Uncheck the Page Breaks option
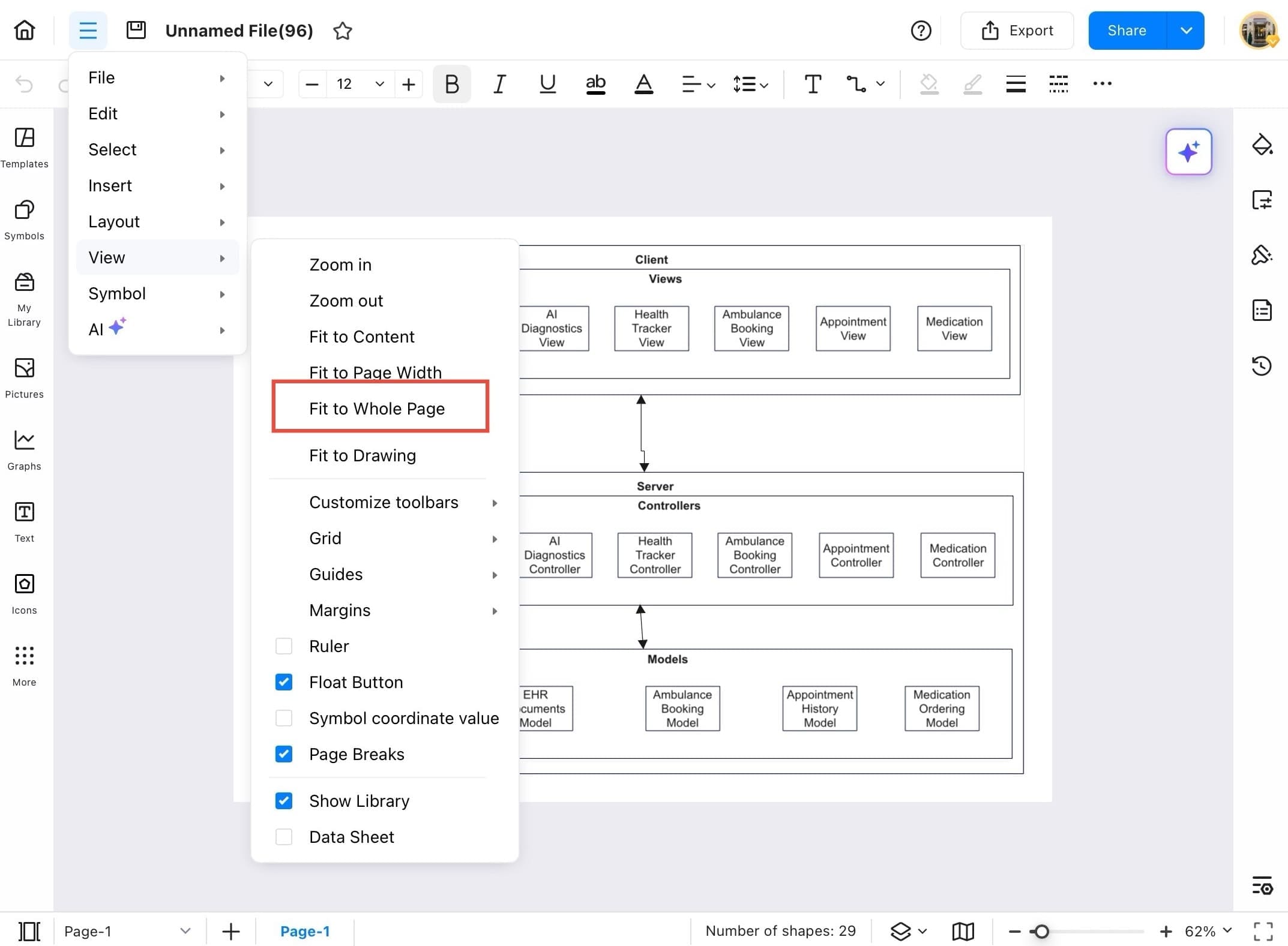This screenshot has width=1288, height=946. (284, 754)
